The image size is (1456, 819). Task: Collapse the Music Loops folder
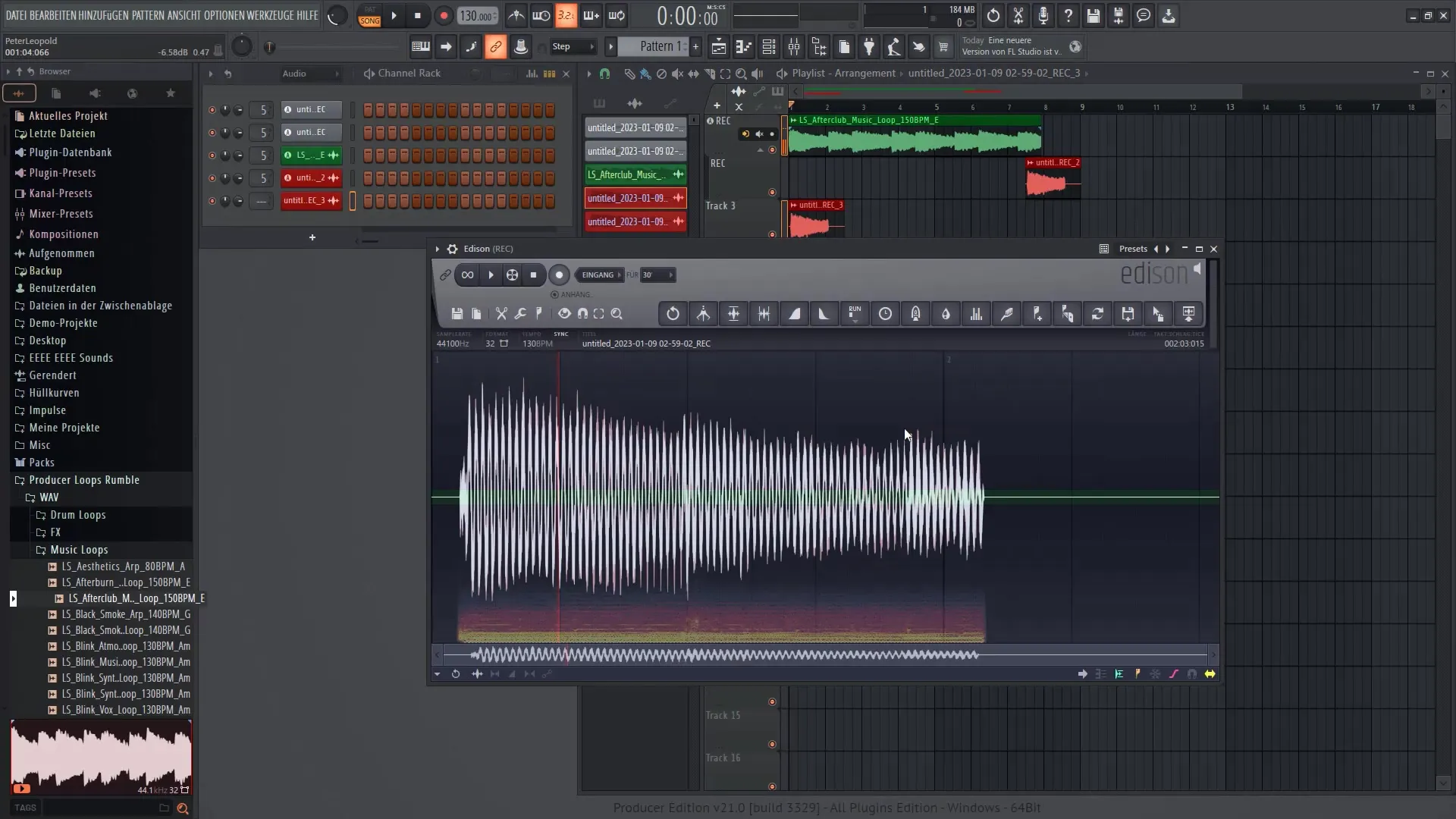point(79,550)
